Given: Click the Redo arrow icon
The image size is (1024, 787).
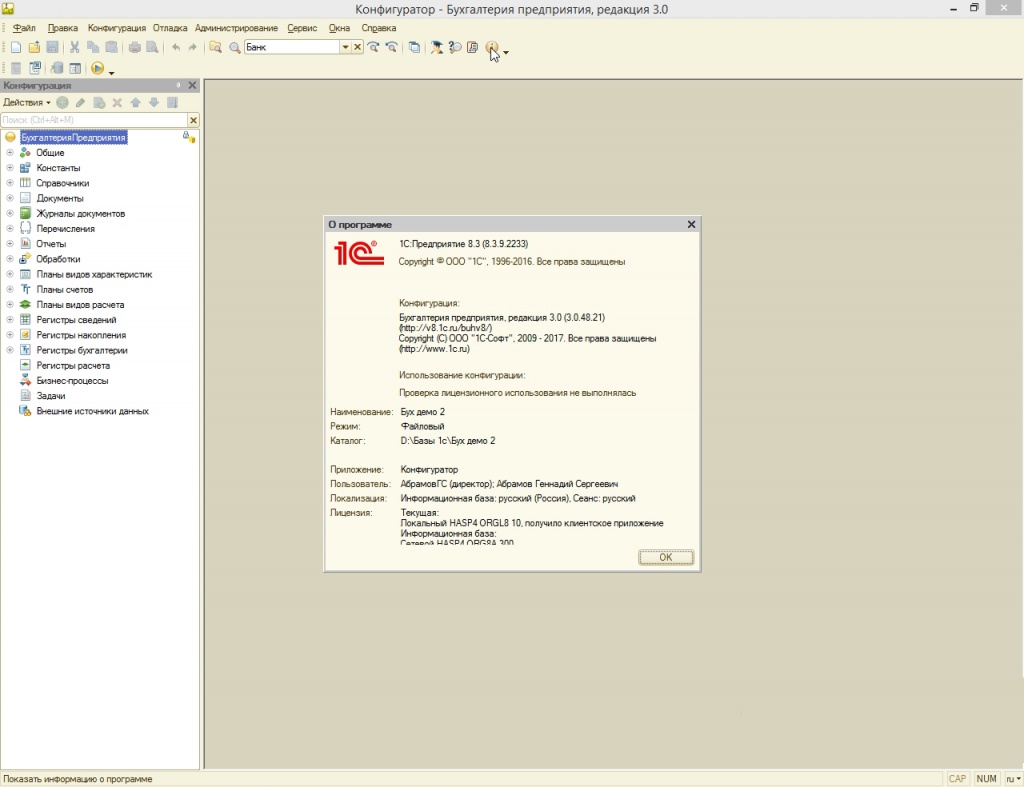Looking at the screenshot, I should [x=192, y=48].
